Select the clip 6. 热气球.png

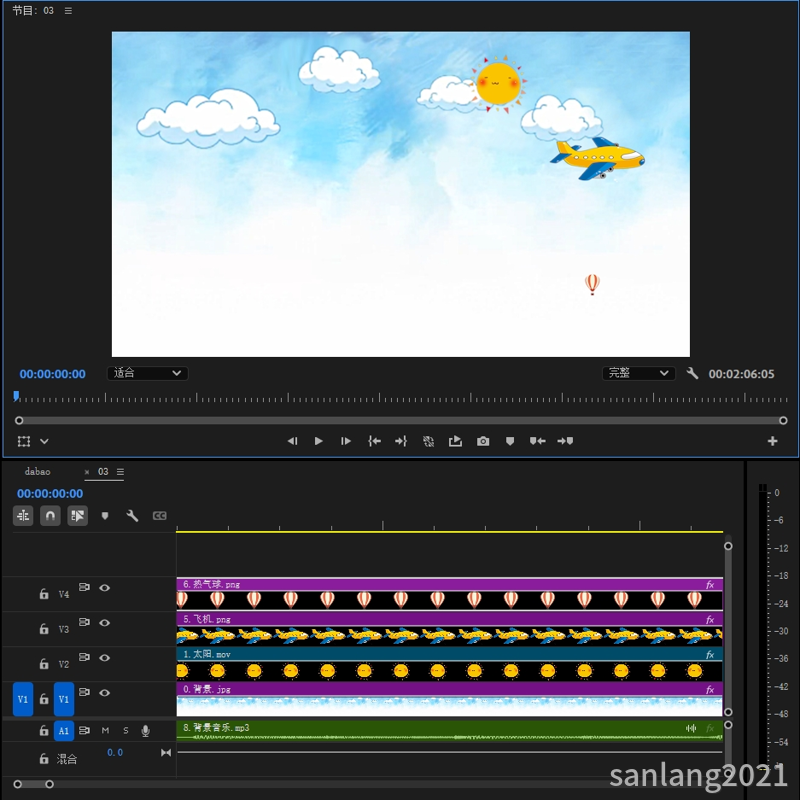449,594
